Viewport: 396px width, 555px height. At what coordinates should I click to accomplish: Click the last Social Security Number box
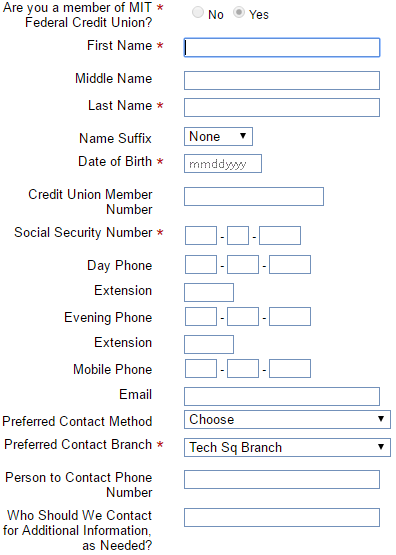(x=280, y=236)
